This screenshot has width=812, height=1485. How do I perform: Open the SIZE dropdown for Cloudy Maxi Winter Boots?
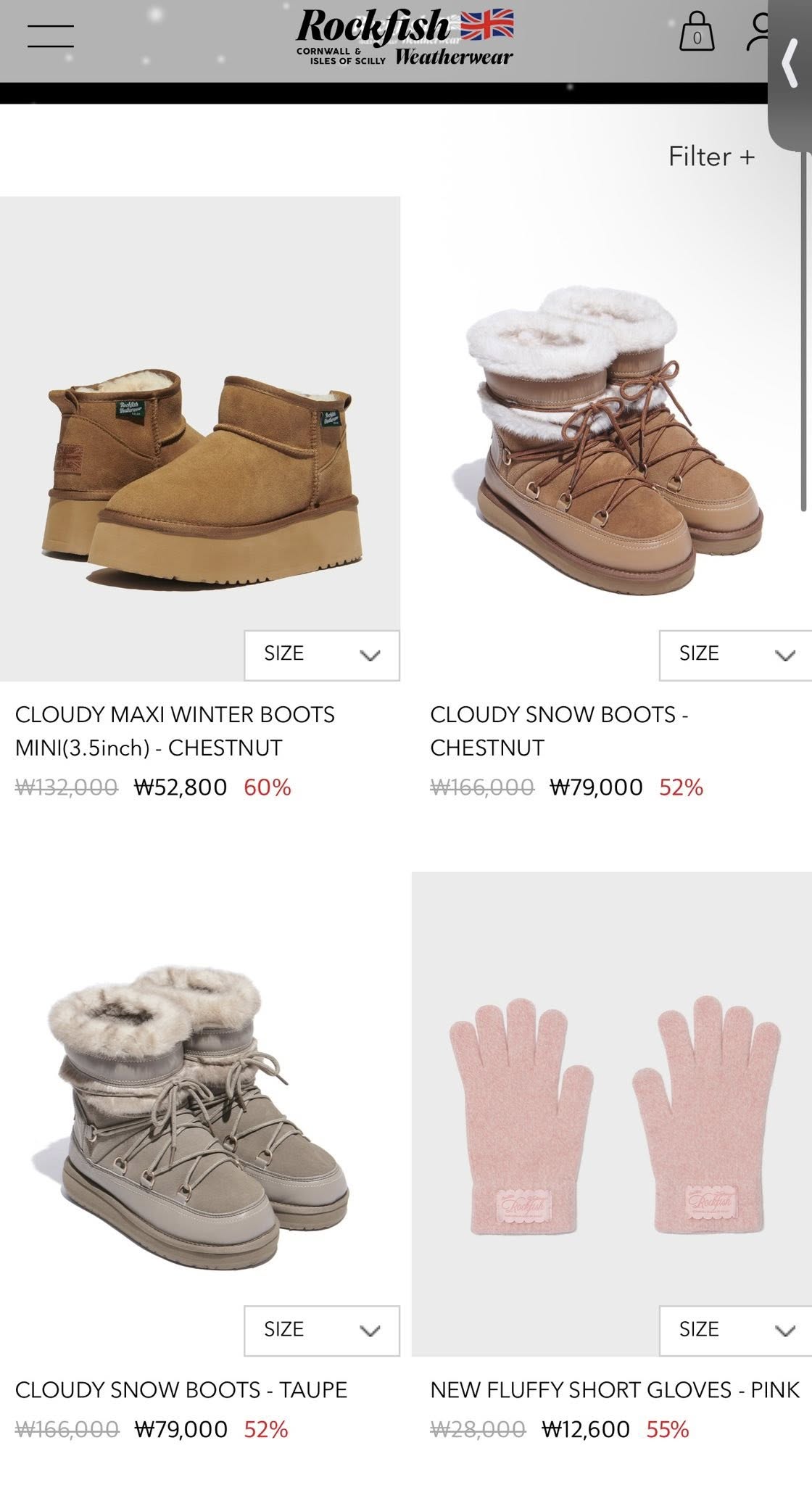click(322, 655)
